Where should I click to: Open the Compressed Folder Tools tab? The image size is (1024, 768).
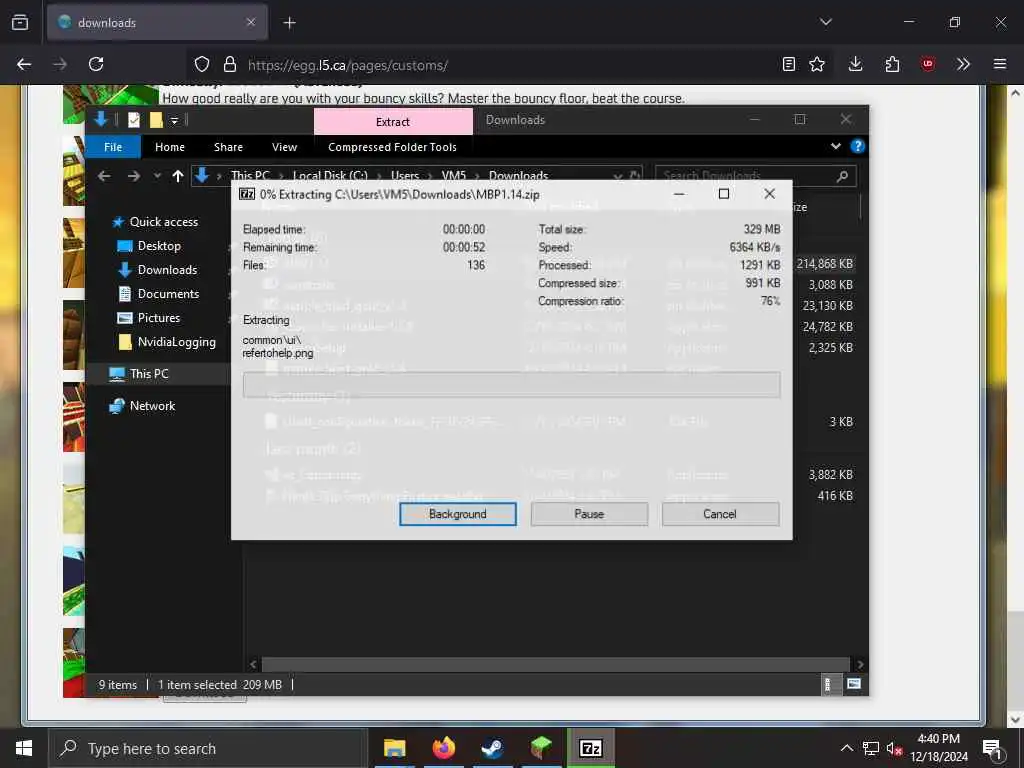[x=392, y=147]
